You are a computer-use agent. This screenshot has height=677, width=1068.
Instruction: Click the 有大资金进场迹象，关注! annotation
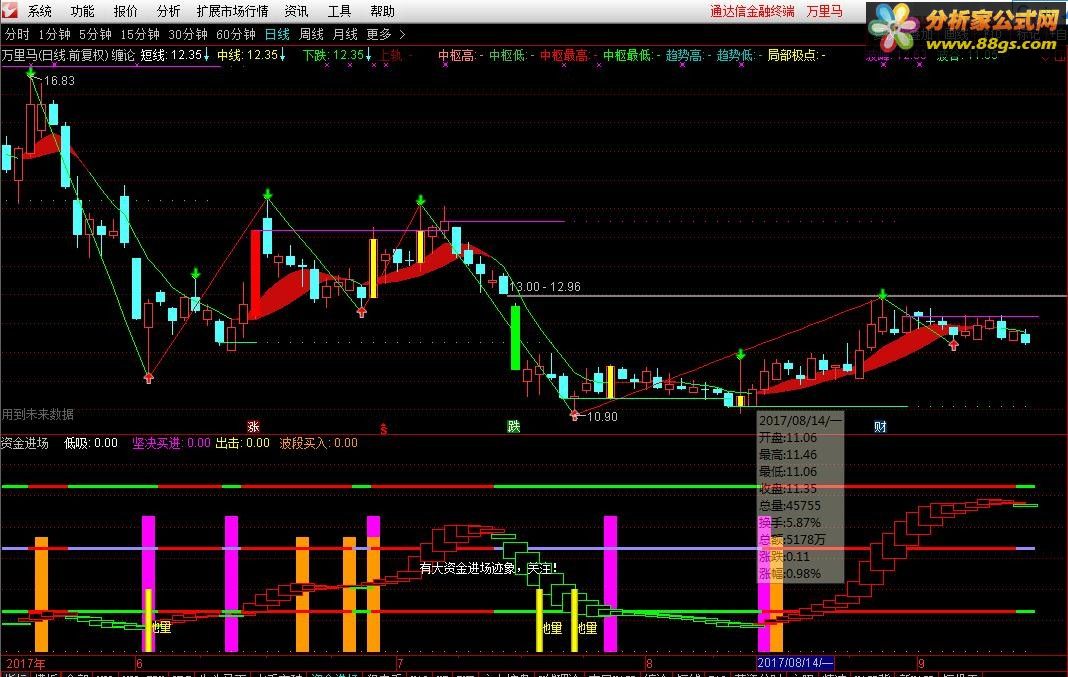point(488,567)
